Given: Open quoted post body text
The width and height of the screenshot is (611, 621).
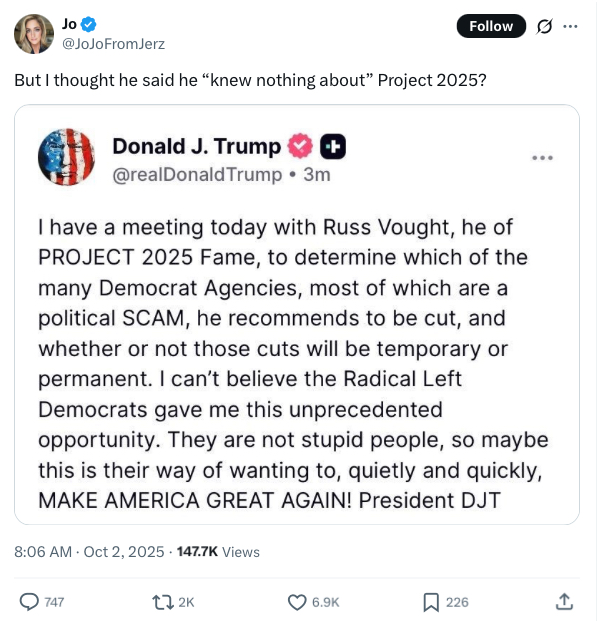Looking at the screenshot, I should [x=293, y=364].
